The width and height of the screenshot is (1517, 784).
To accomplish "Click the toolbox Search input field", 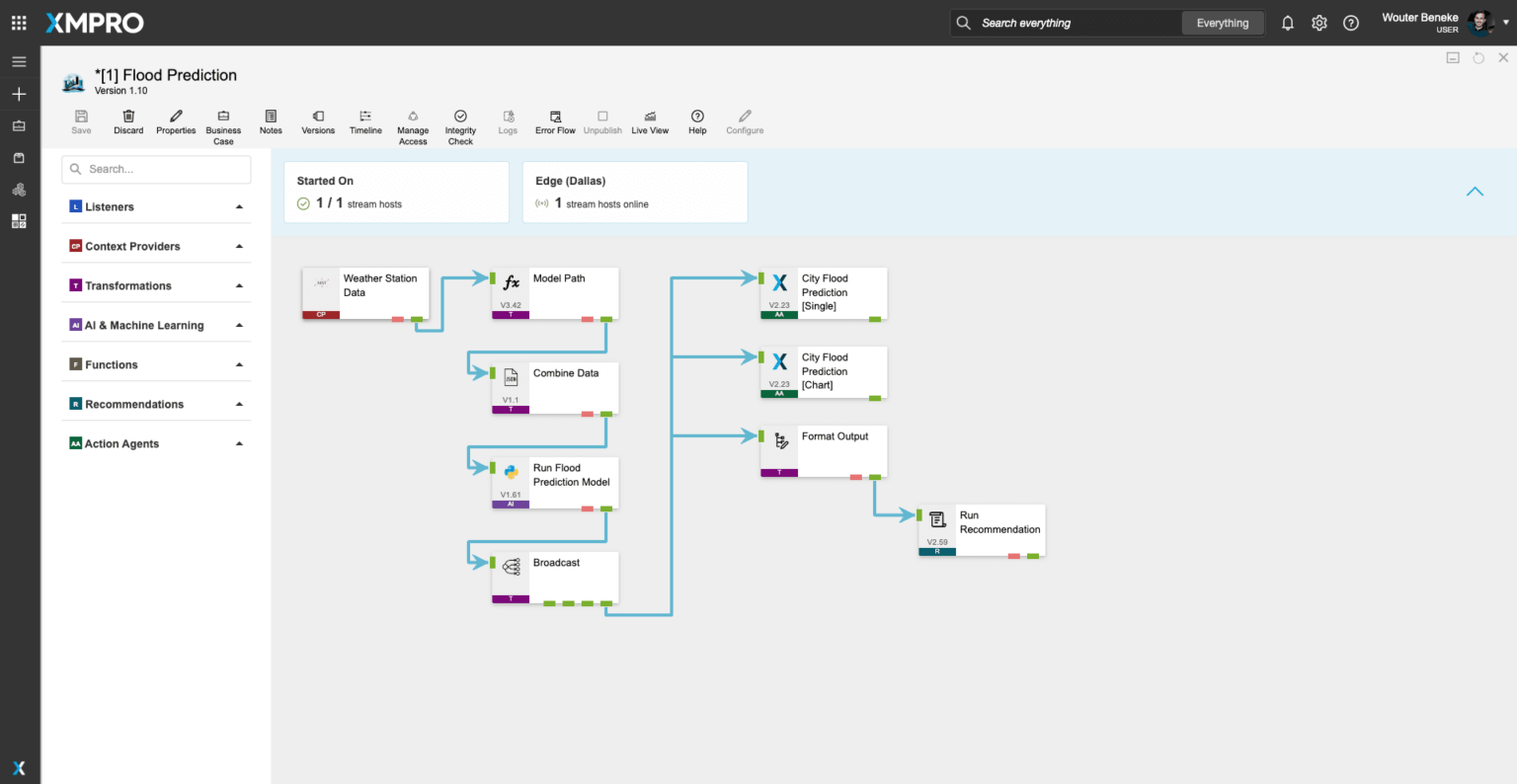I will pyautogui.click(x=158, y=170).
